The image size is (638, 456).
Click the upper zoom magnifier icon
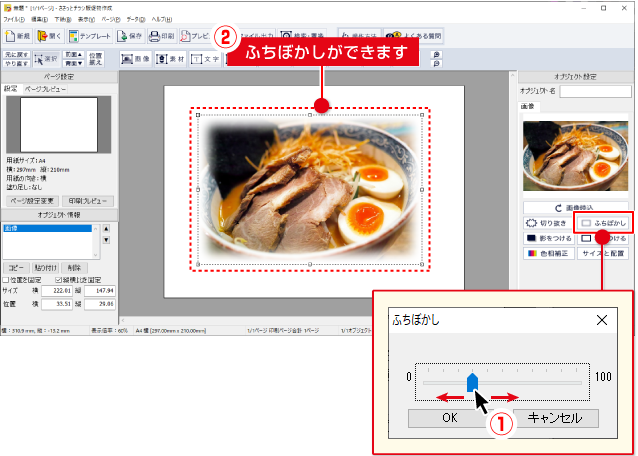click(436, 55)
